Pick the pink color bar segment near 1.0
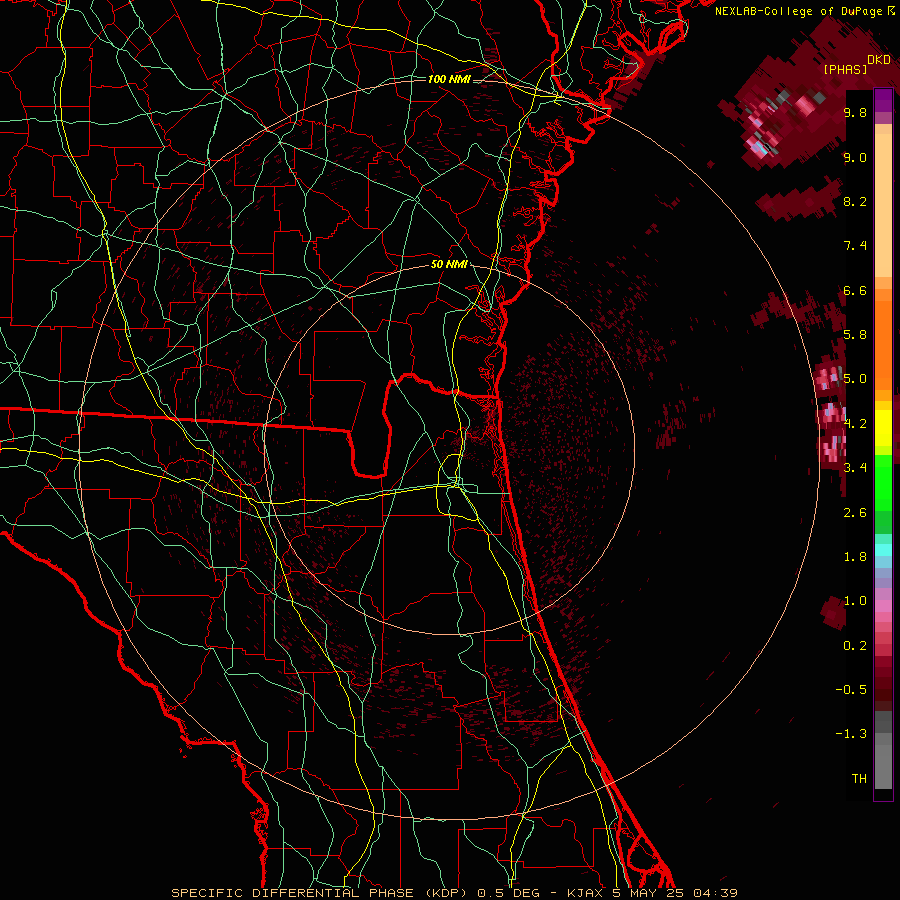The width and height of the screenshot is (900, 900). tap(883, 606)
